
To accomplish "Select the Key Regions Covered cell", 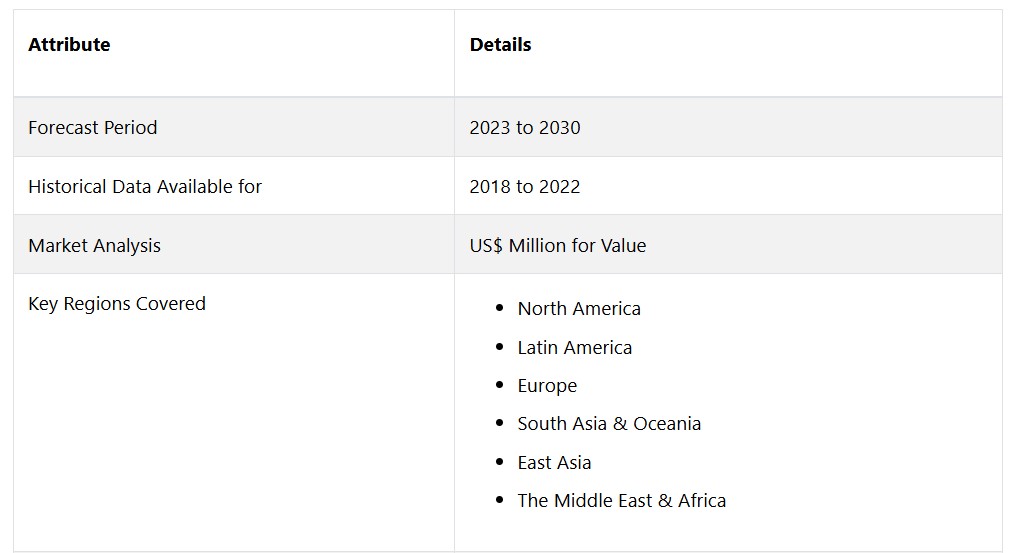I will pyautogui.click(x=117, y=304).
